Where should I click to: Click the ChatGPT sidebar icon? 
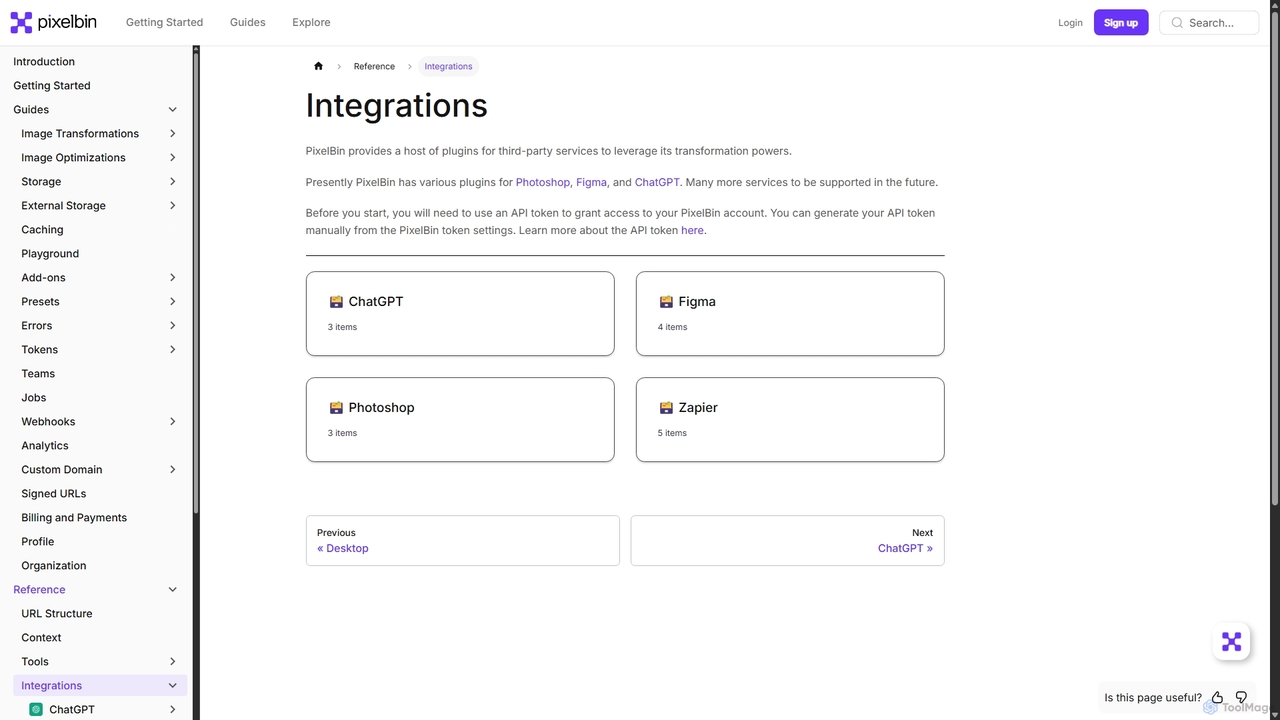click(x=36, y=709)
